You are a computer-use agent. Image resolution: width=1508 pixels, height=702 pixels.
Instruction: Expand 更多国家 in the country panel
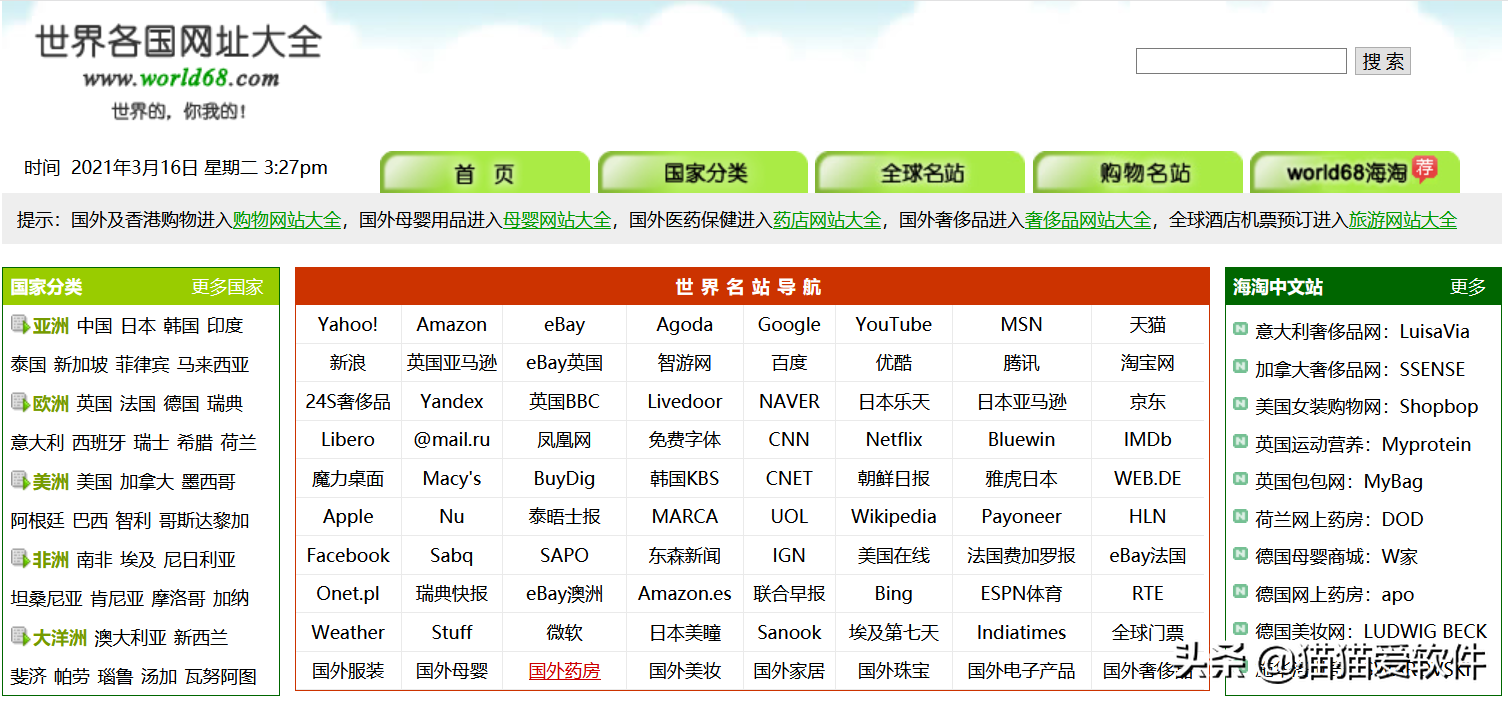(228, 287)
